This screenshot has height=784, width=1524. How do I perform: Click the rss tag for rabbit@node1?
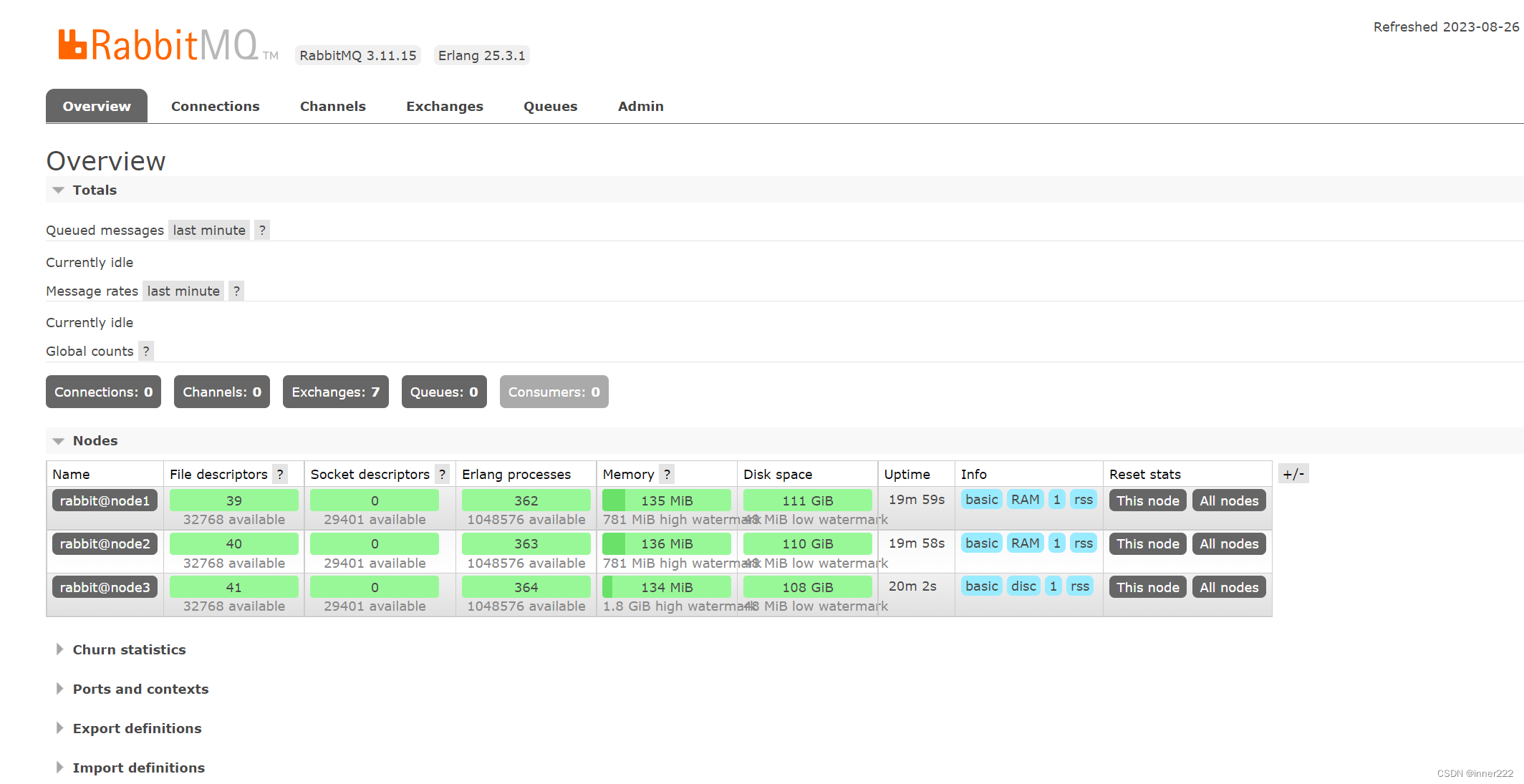(x=1084, y=499)
